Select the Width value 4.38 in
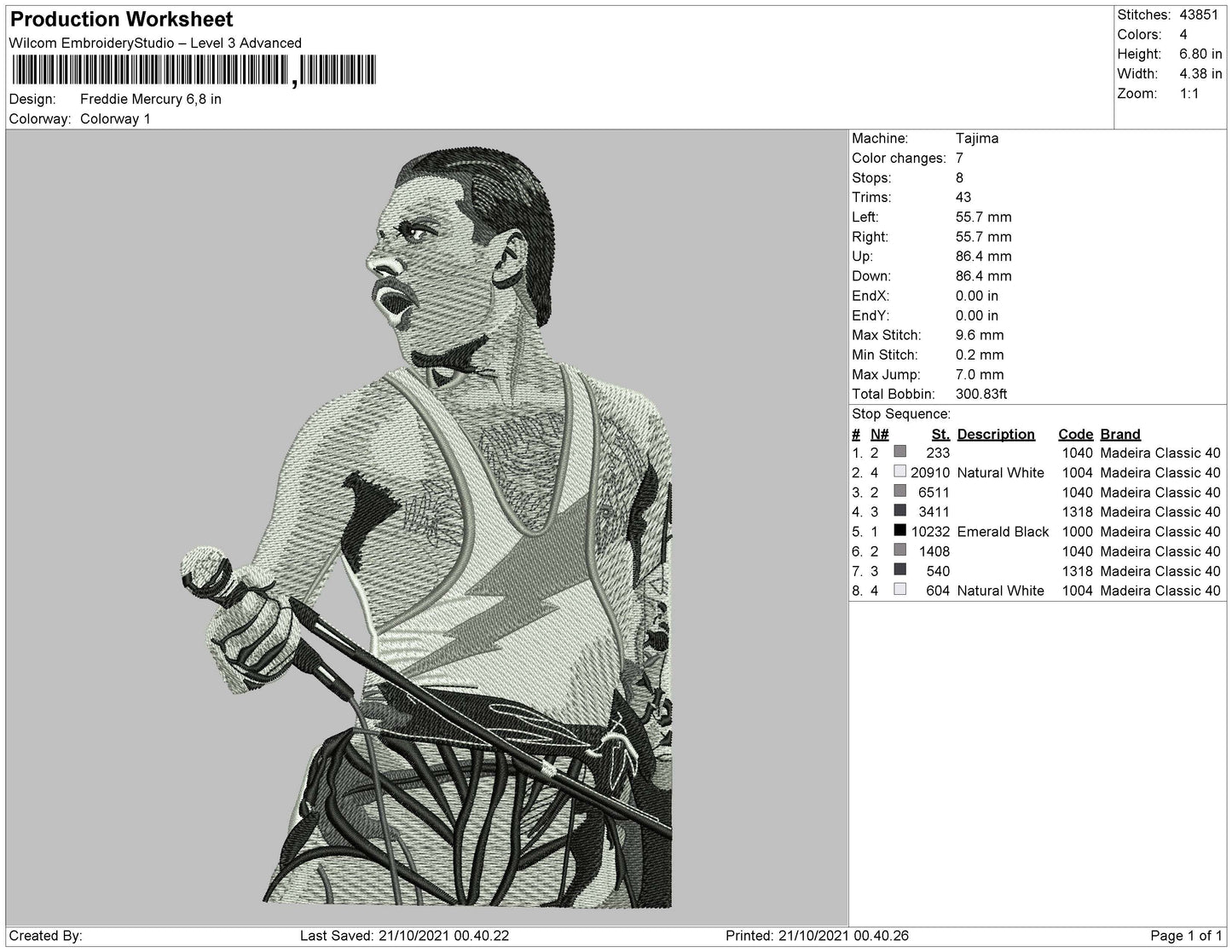This screenshot has height=952, width=1232. [1200, 73]
